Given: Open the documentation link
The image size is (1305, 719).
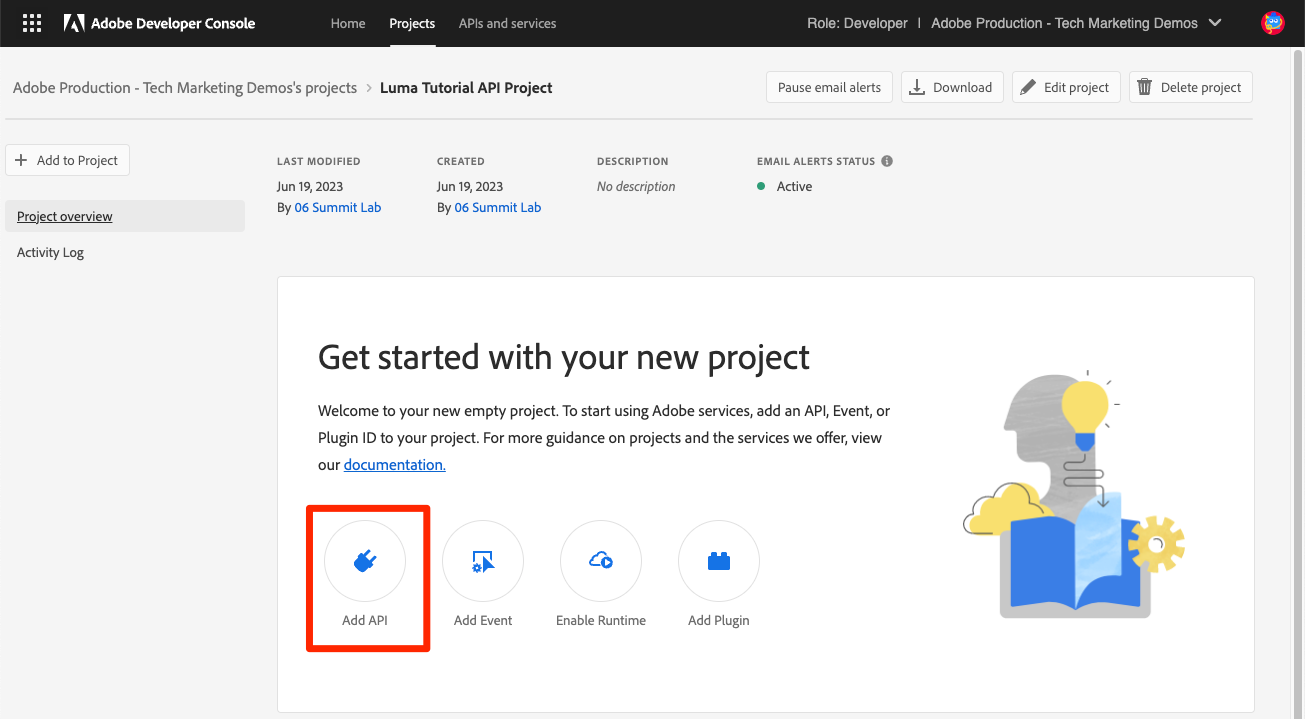Looking at the screenshot, I should coord(394,465).
